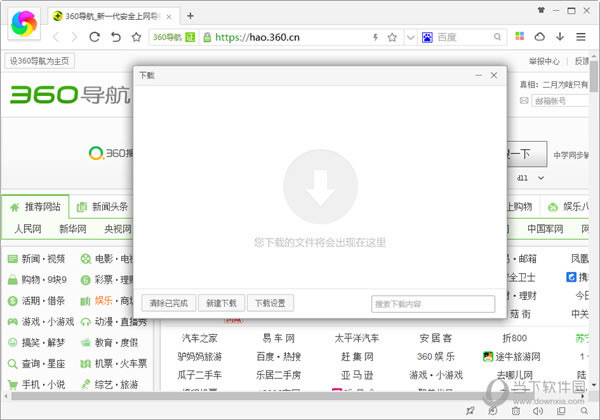Screen dimensions: 600x420
Task: Click the 邮箱帐号 input field
Action: [560, 101]
